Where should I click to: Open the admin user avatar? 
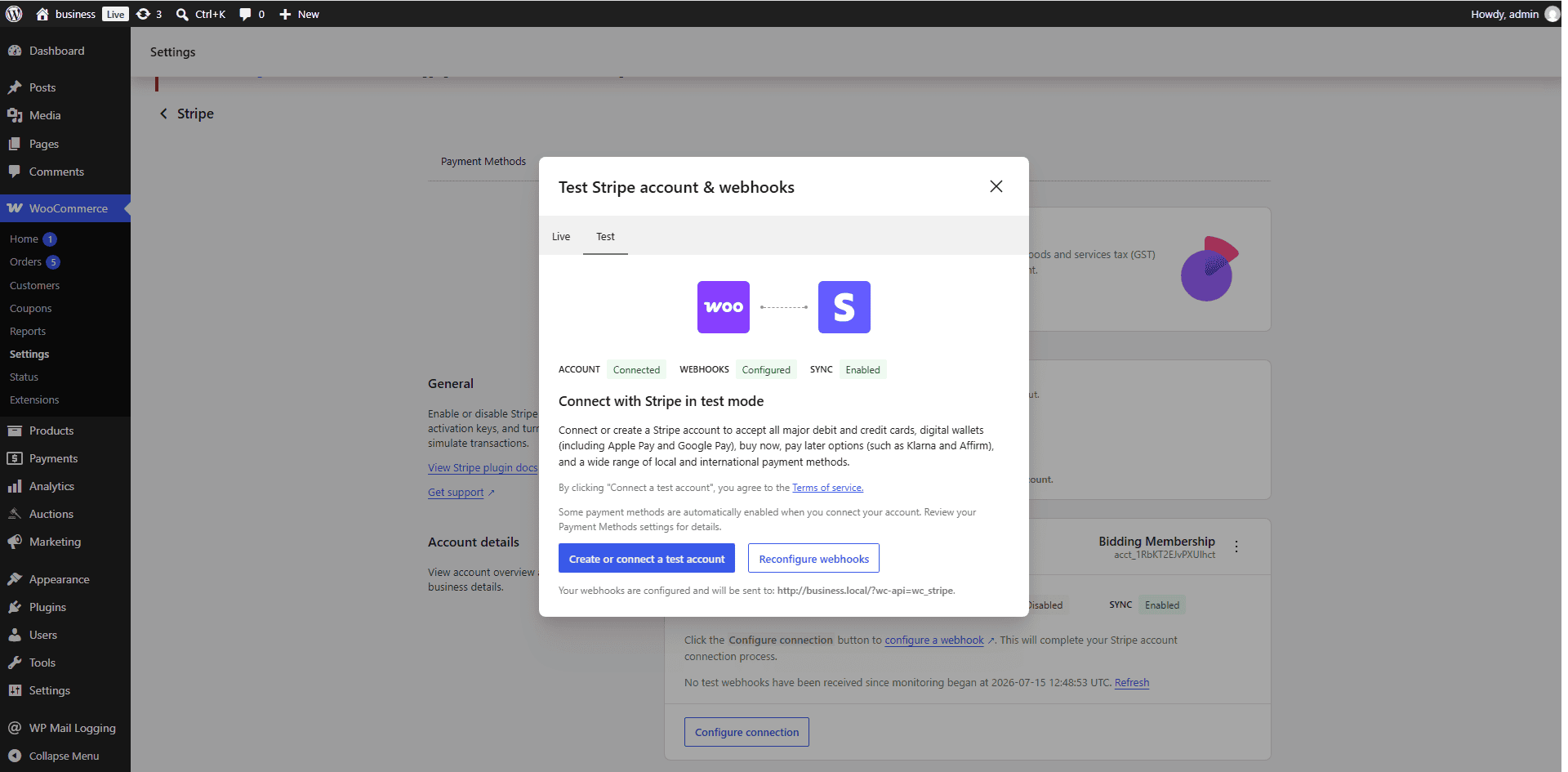click(1552, 14)
